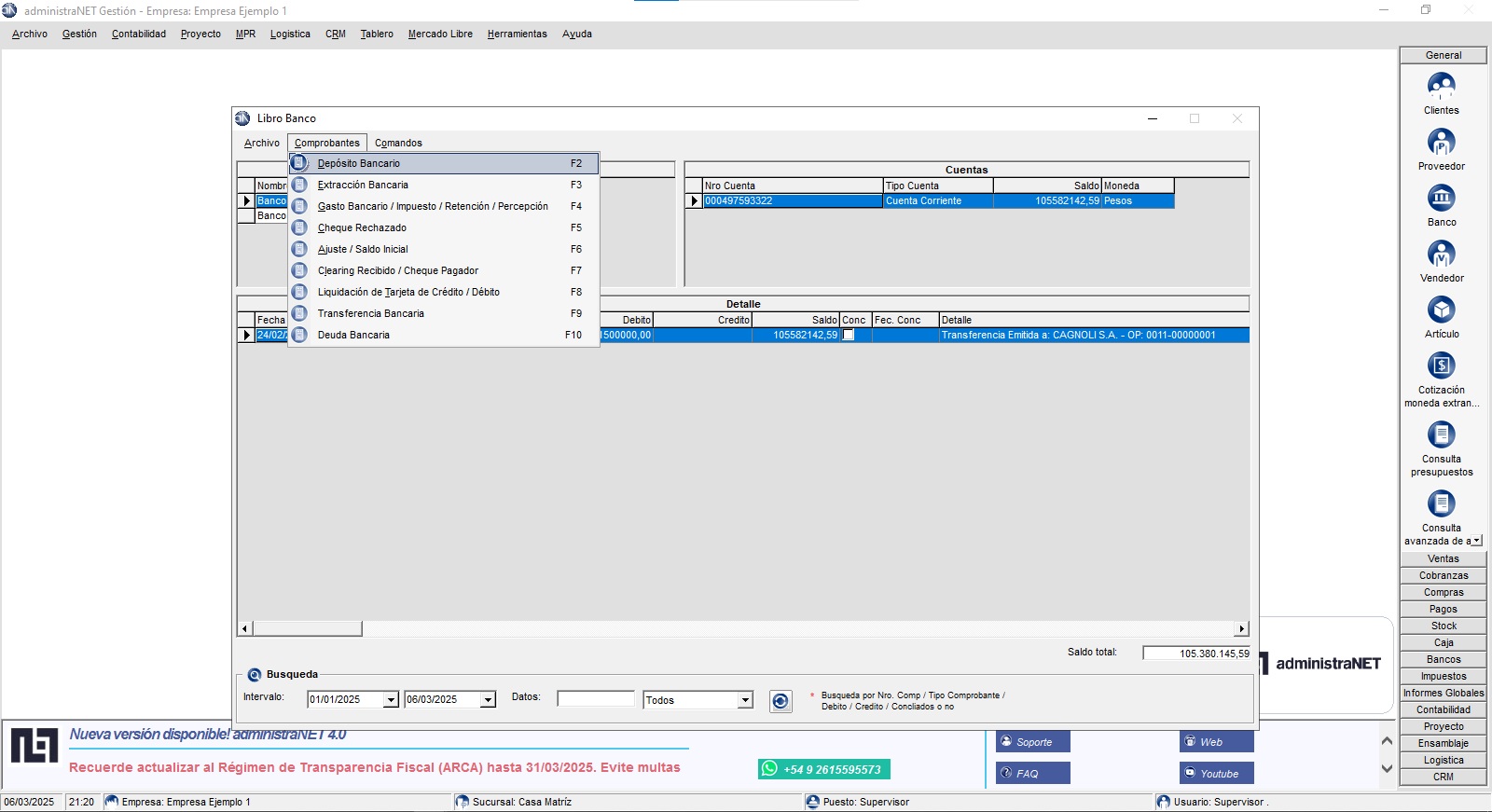Open the Comandos menu
The width and height of the screenshot is (1492, 812).
398,143
